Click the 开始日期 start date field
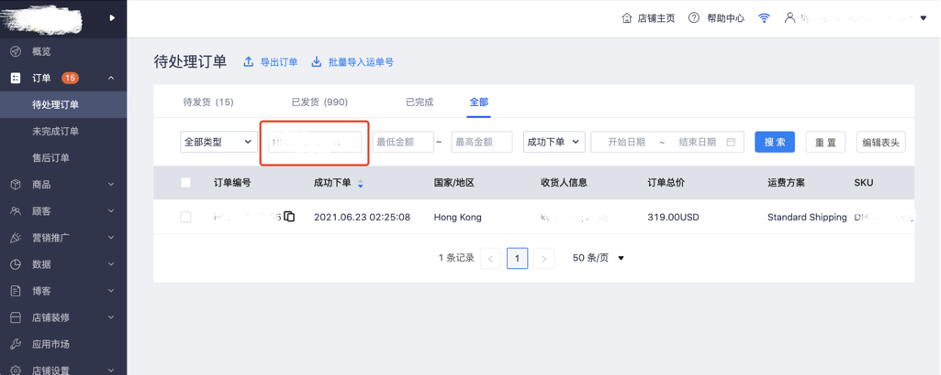Screen dimensions: 941x375 pos(627,142)
